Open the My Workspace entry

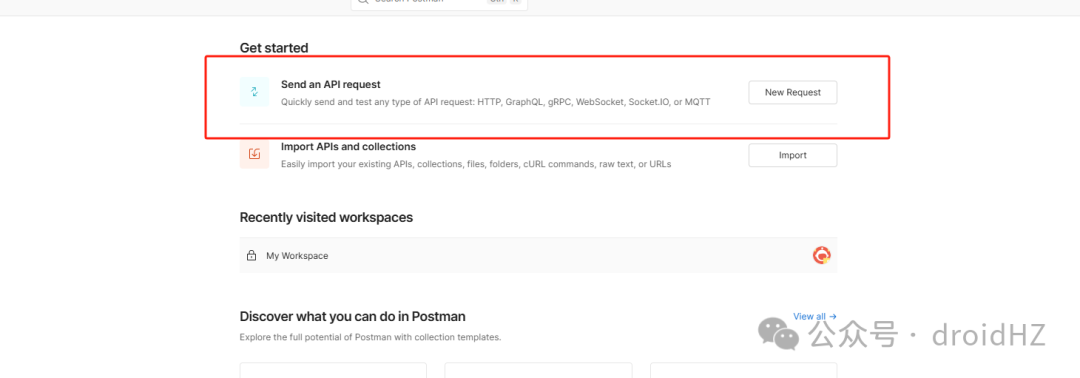click(x=539, y=255)
